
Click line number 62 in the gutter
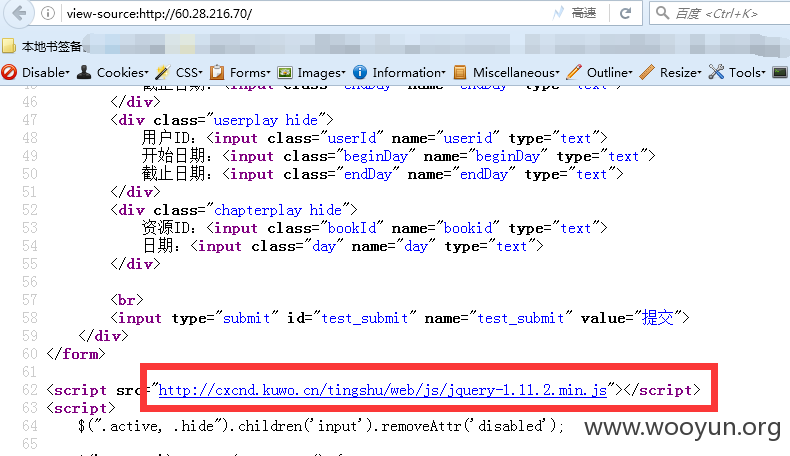30,390
